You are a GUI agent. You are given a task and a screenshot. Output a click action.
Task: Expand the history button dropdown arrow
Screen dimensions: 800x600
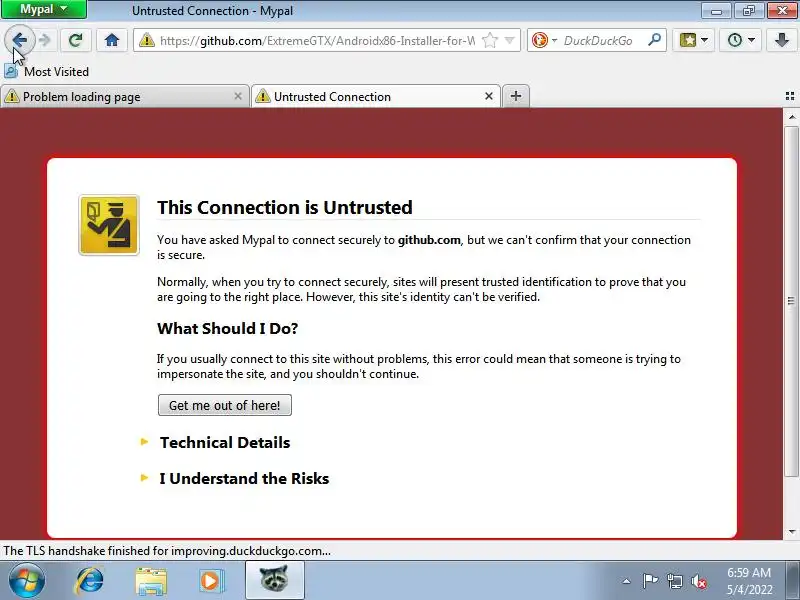tap(751, 40)
